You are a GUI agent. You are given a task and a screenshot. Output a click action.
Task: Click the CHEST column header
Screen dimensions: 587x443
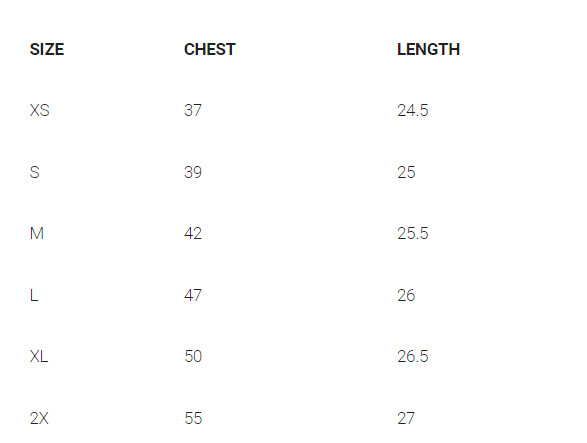210,49
